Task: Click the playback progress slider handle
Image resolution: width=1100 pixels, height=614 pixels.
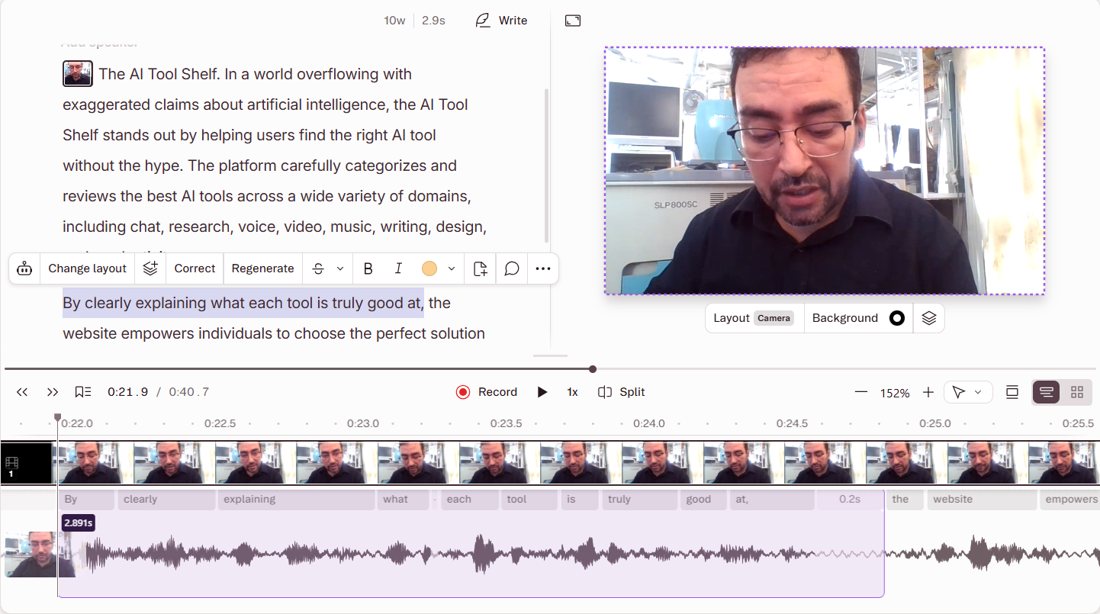Action: click(x=593, y=368)
